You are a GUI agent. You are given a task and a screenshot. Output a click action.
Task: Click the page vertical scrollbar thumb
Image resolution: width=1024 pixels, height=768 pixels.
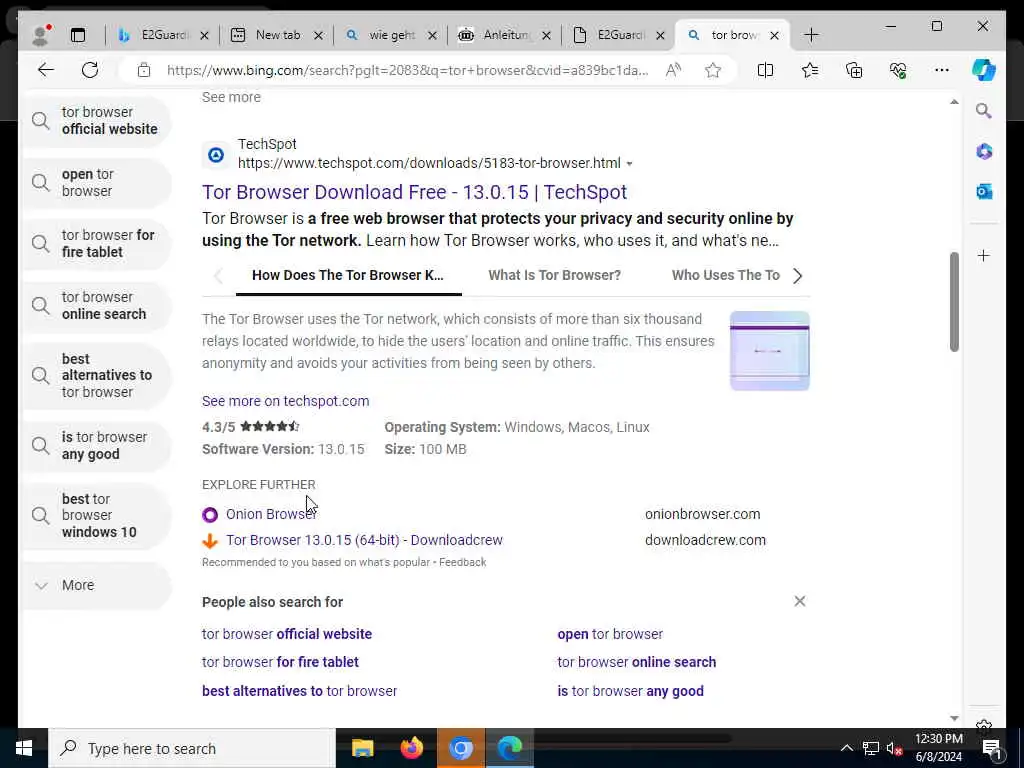[954, 302]
